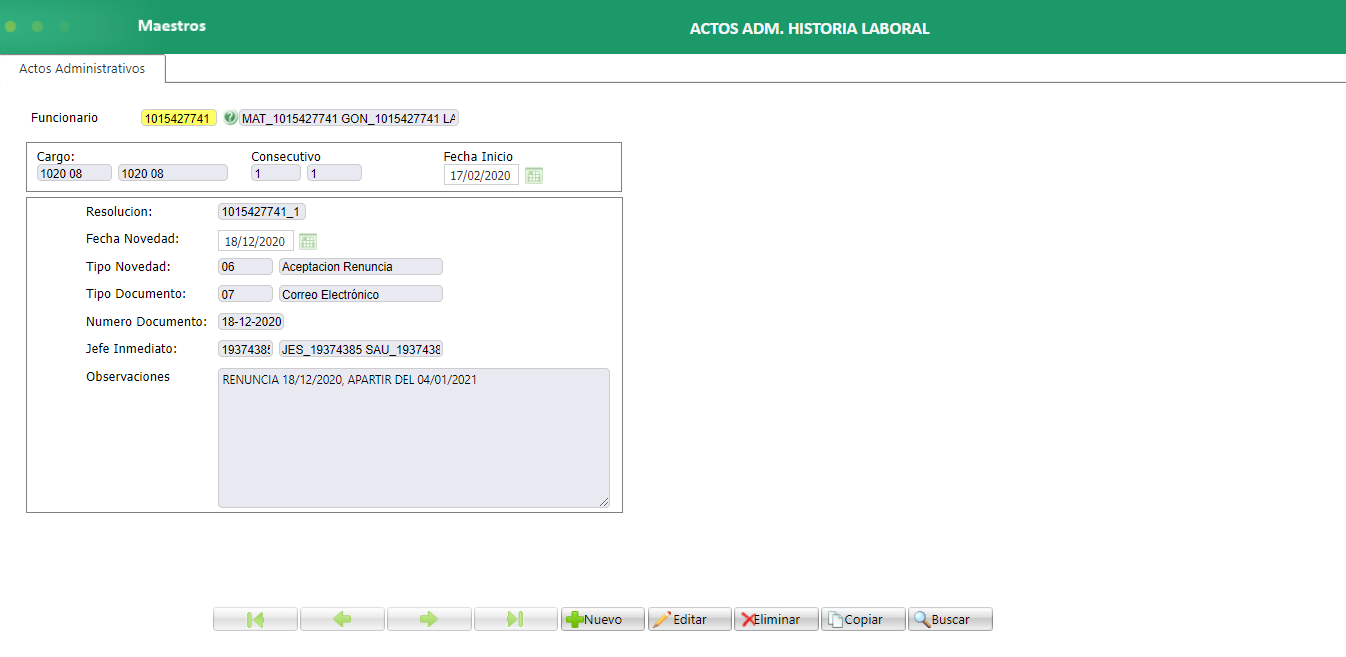This screenshot has height=657, width=1346.
Task: Click the Numero Documento: label
Action: coord(146,322)
